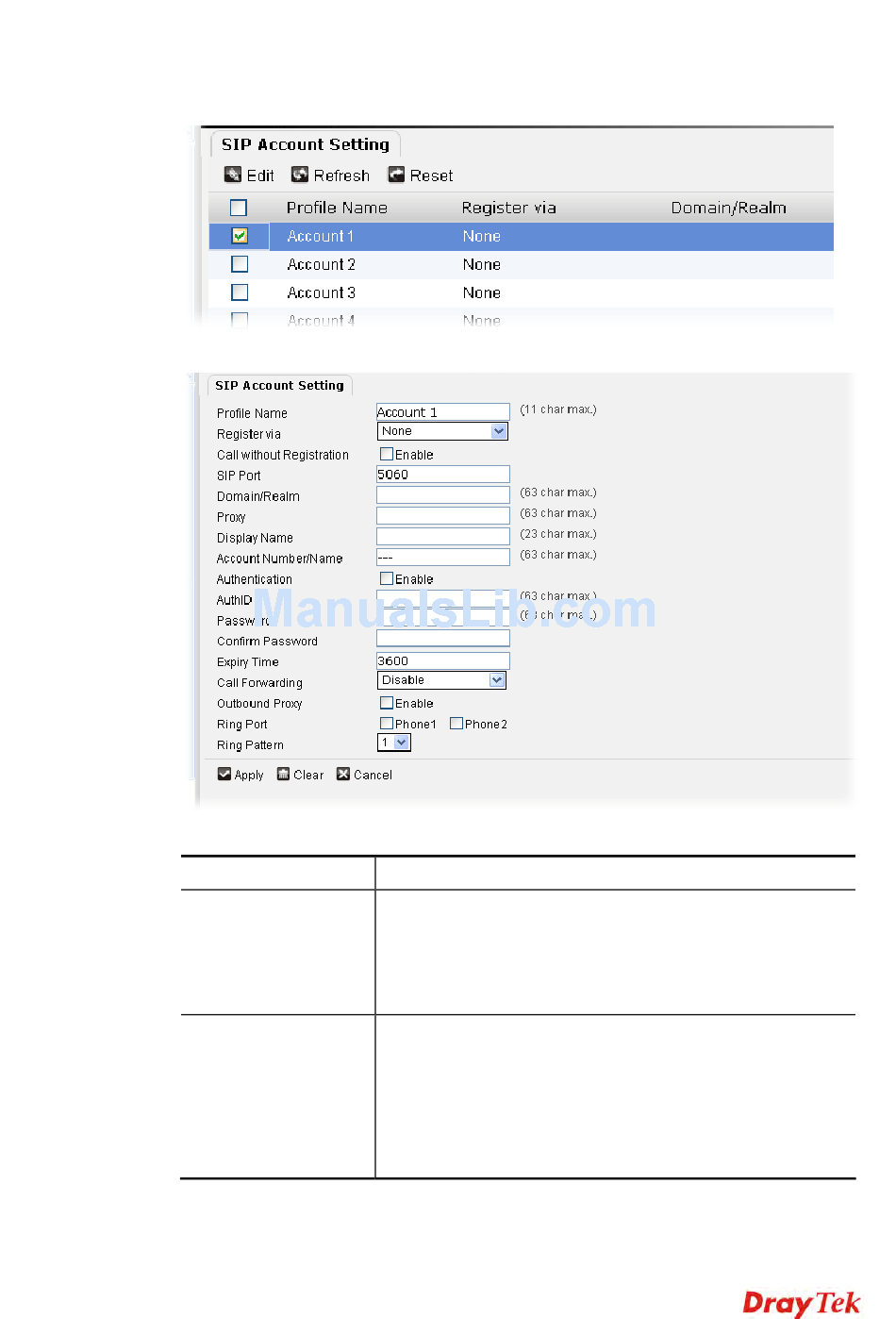Viewport: 896px width, 1319px height.
Task: Click the Clear button label
Action: click(308, 775)
